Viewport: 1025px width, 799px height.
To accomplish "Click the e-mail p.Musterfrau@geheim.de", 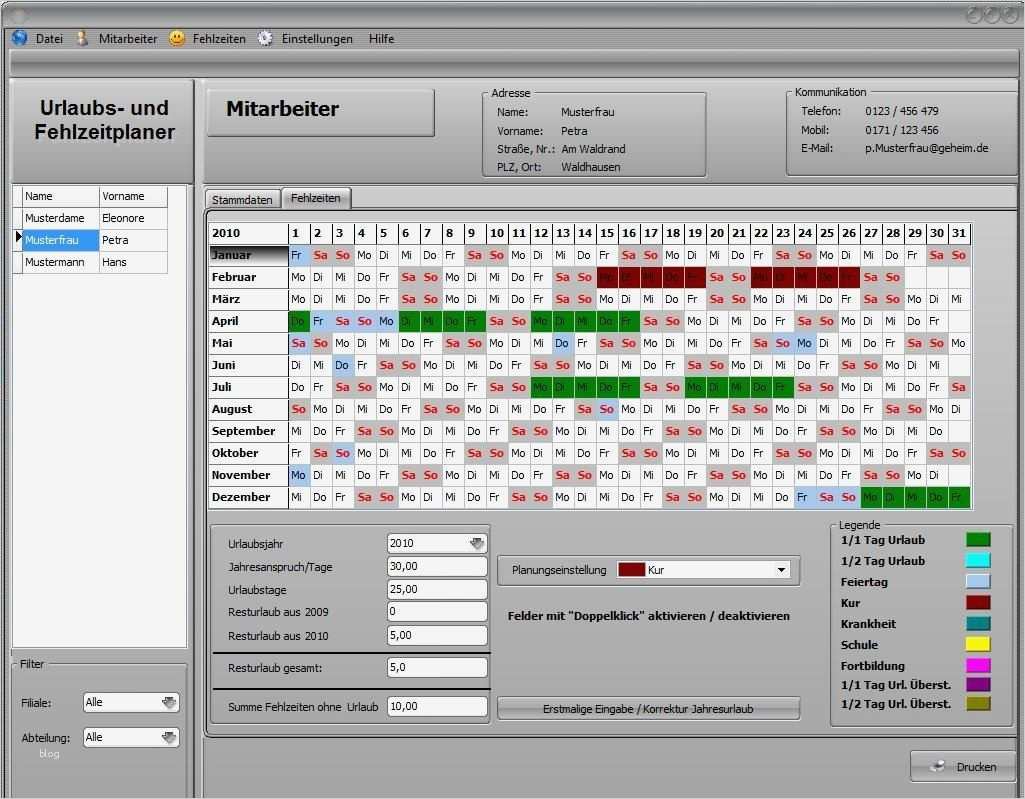I will [926, 148].
